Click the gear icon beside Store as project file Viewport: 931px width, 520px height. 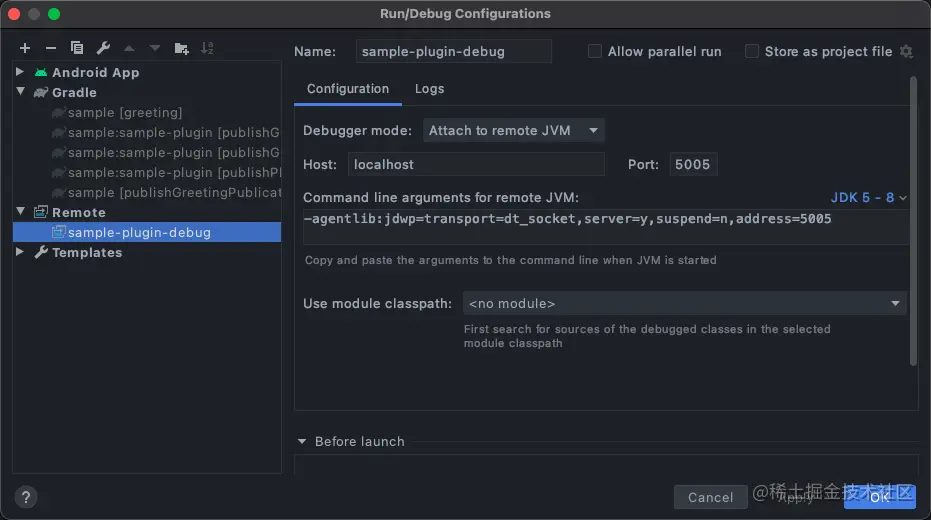pos(906,52)
